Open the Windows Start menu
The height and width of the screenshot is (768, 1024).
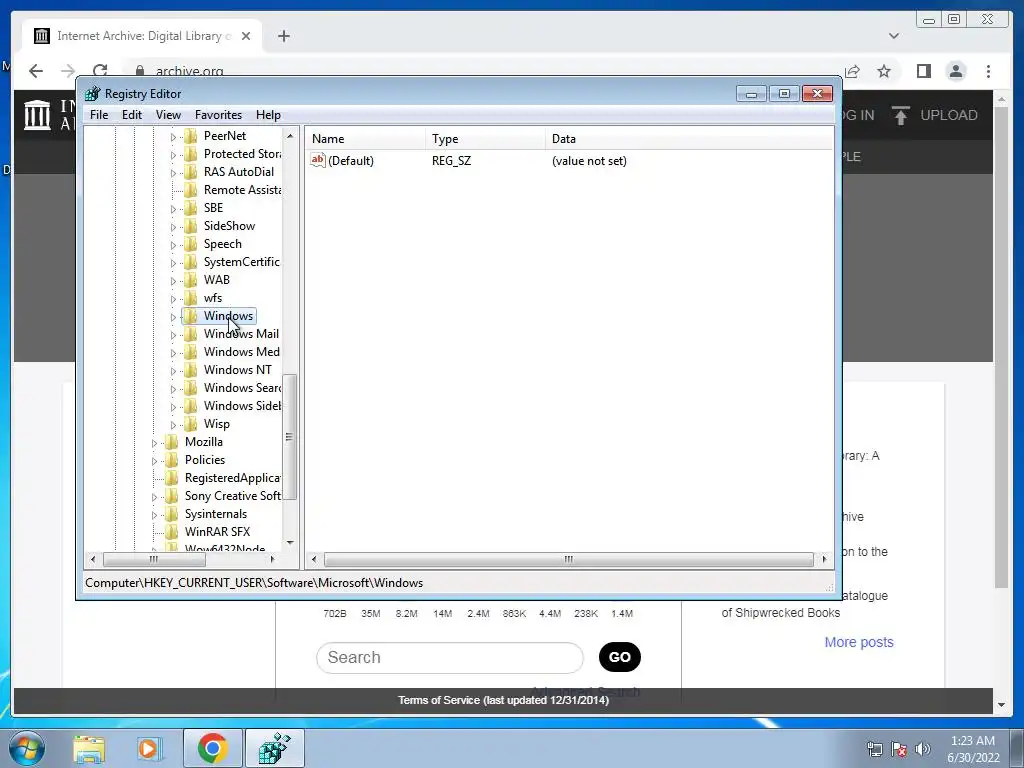pyautogui.click(x=26, y=748)
